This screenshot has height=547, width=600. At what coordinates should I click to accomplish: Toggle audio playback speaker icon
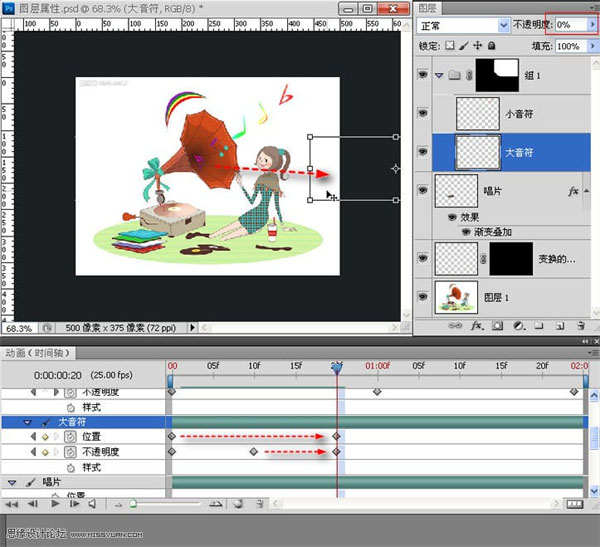point(91,504)
